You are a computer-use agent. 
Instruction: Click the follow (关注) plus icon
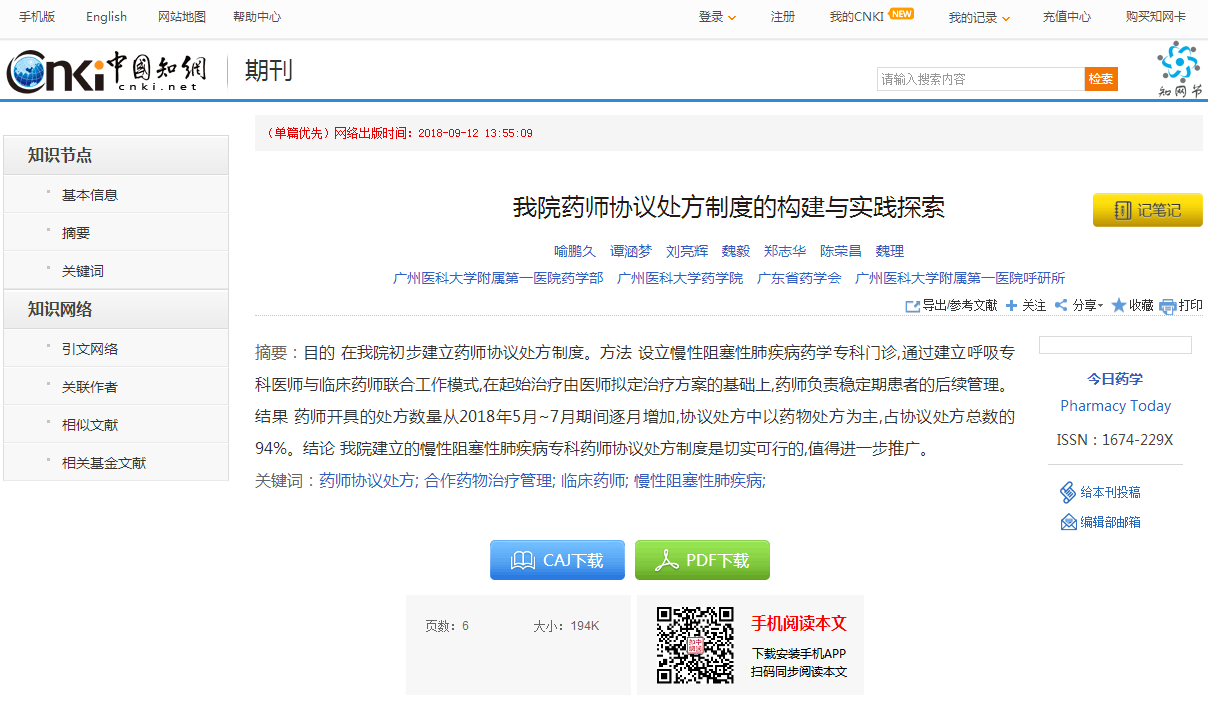coord(1011,306)
